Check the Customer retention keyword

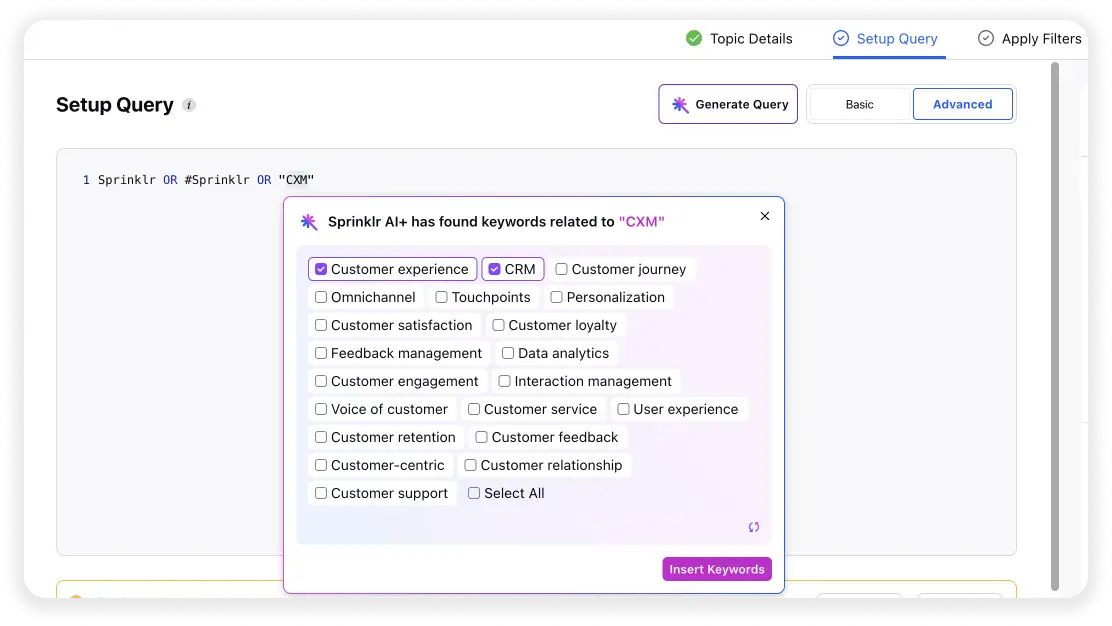[321, 437]
